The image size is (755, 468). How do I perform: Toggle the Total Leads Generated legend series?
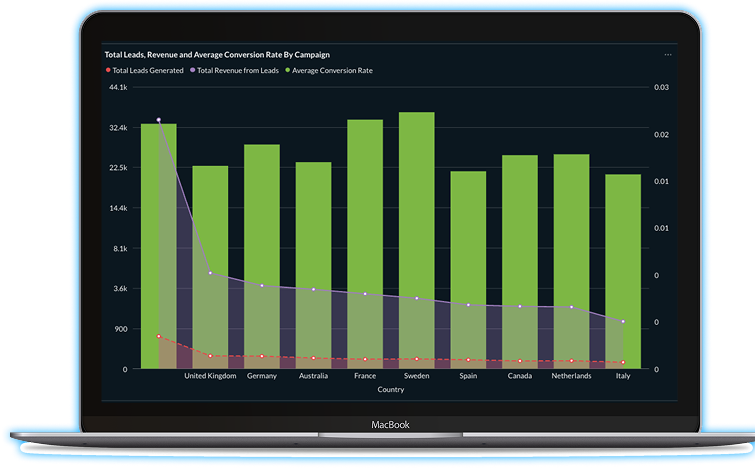point(147,71)
